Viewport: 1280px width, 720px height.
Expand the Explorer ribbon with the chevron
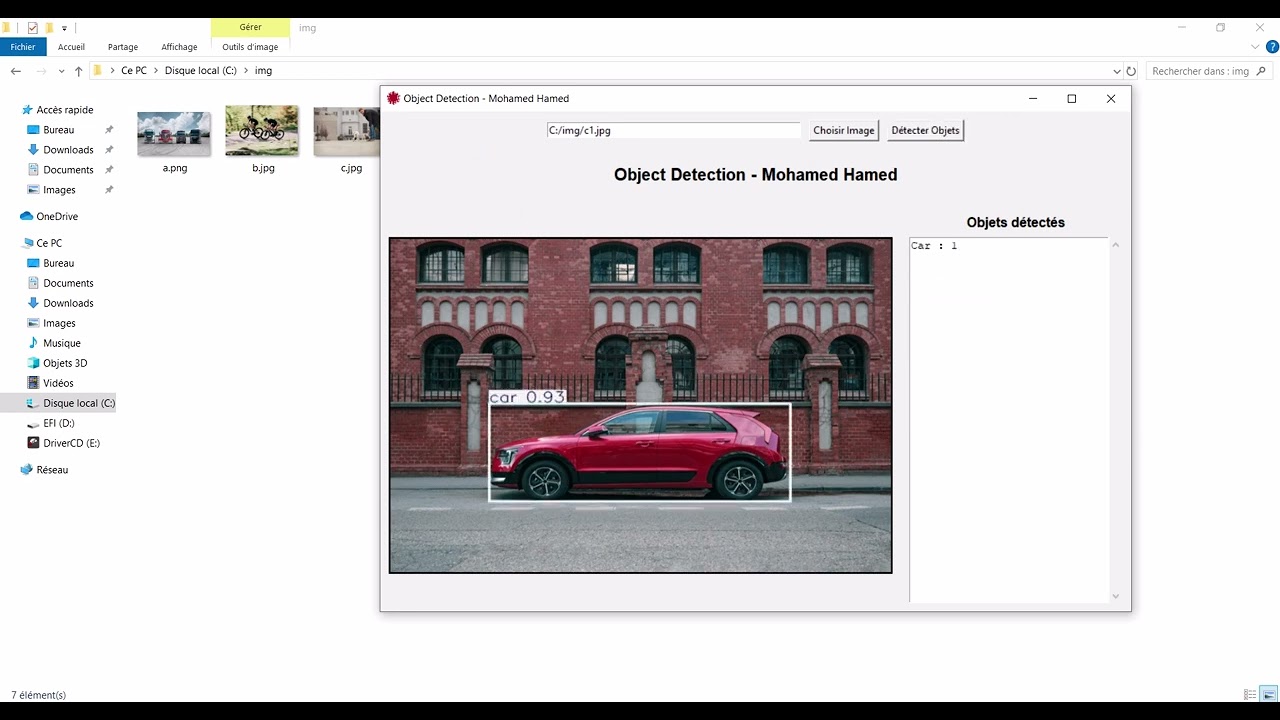(x=1256, y=47)
